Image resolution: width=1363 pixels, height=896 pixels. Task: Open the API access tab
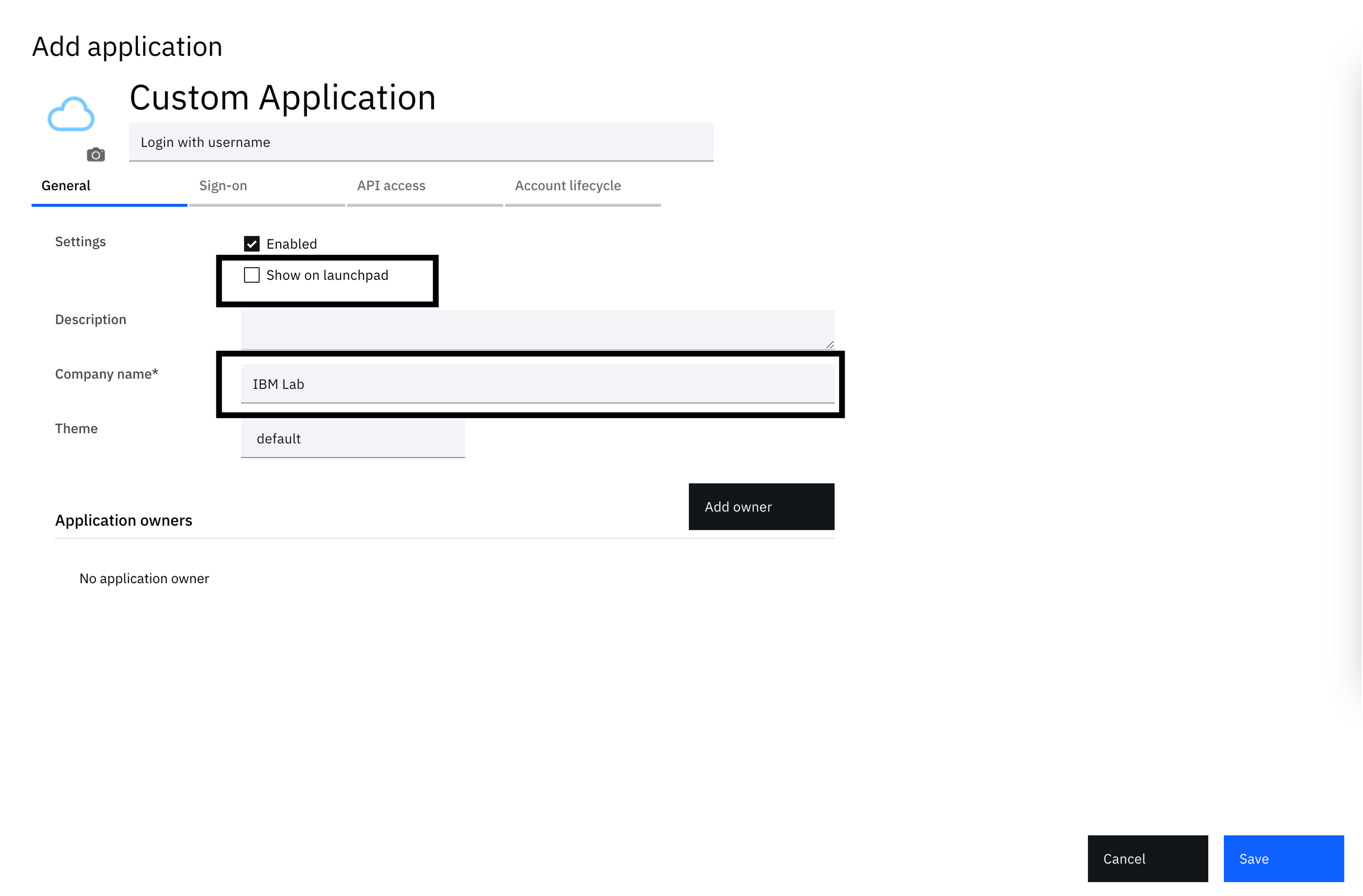(x=391, y=186)
